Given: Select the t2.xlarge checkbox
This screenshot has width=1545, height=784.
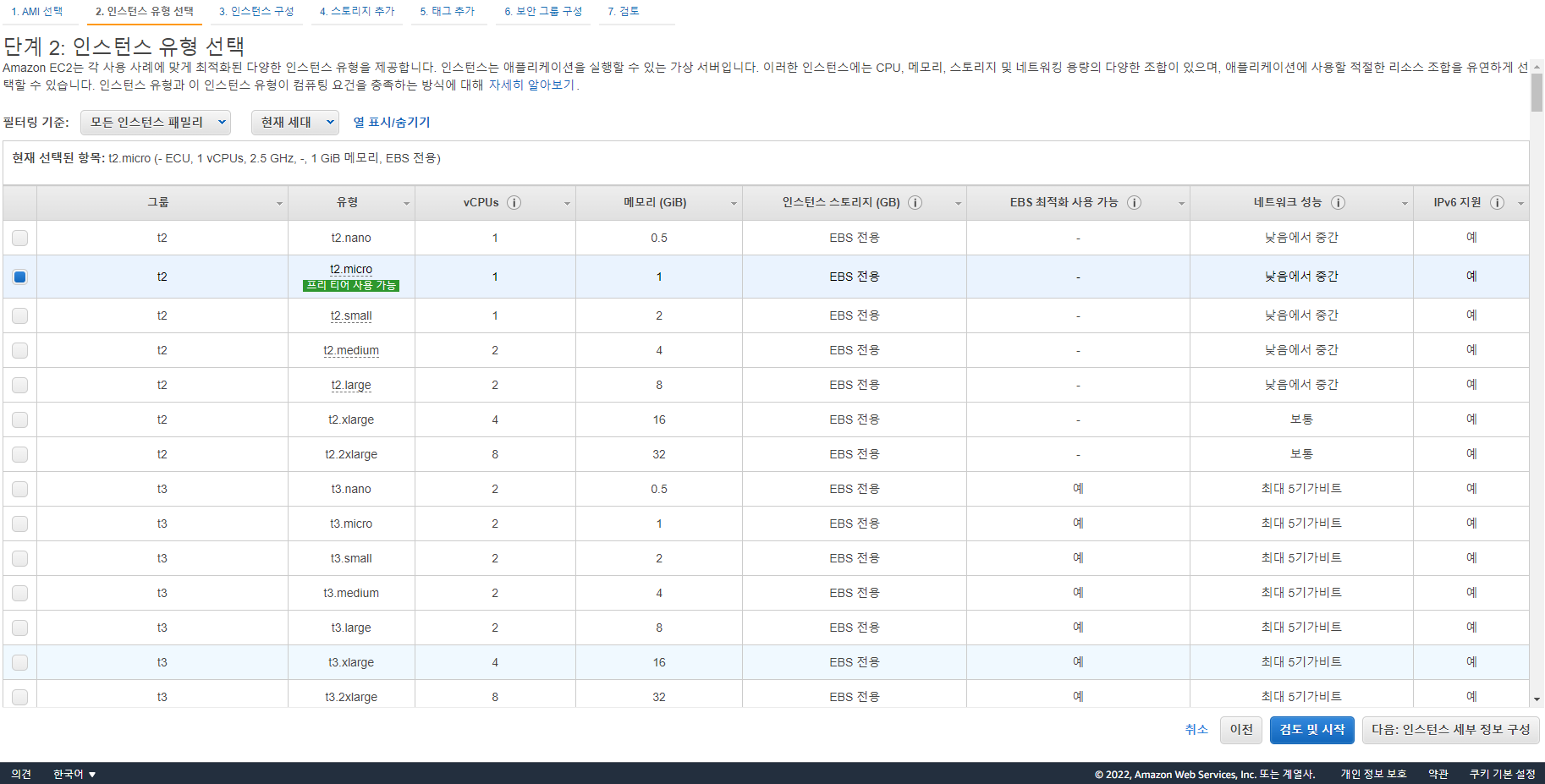Looking at the screenshot, I should point(20,420).
